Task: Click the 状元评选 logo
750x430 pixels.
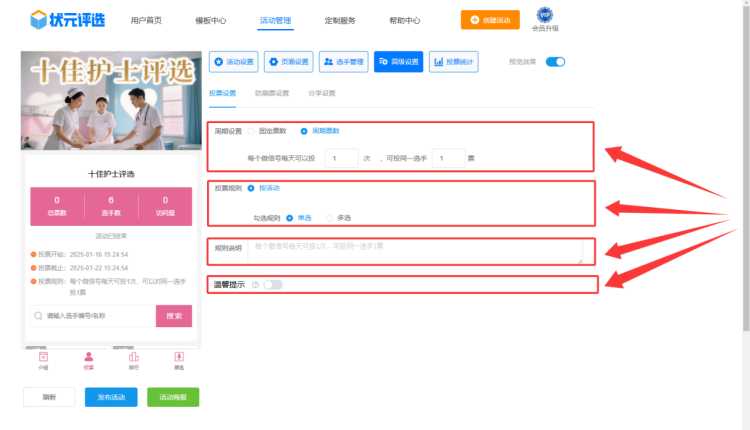Action: point(67,20)
